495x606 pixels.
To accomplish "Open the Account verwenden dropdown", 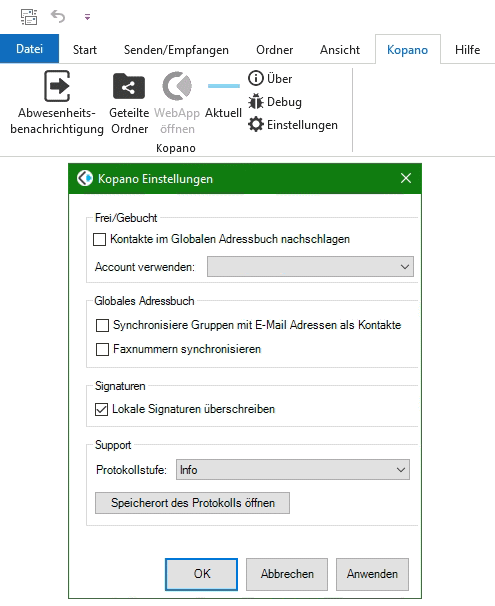I will [x=310, y=267].
